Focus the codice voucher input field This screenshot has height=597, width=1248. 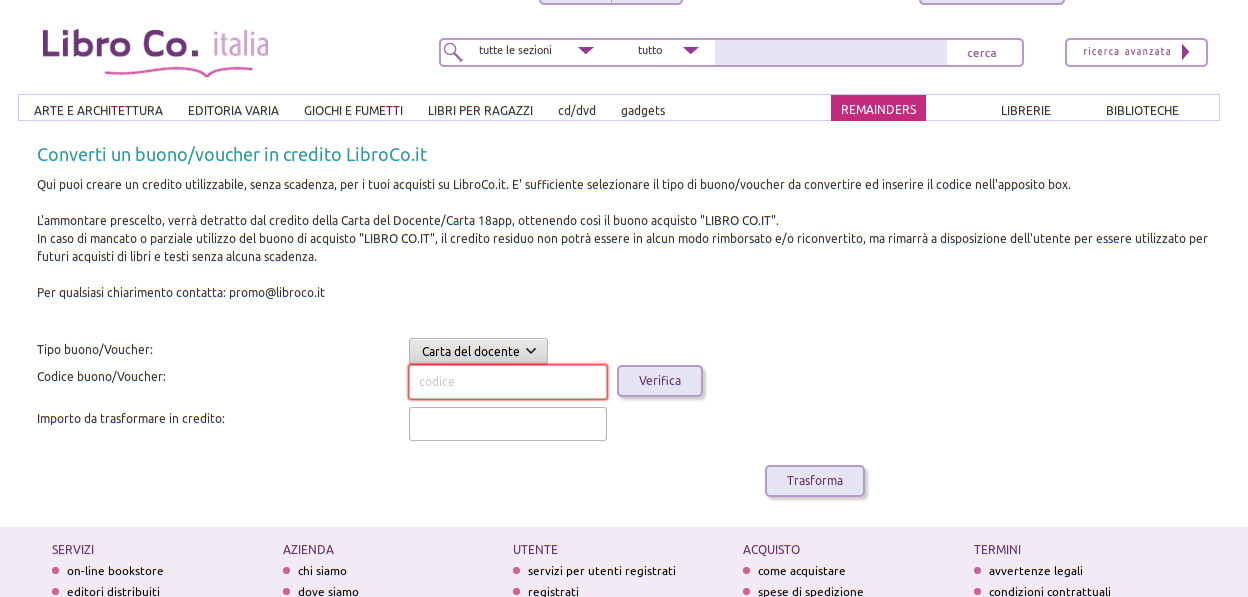[507, 382]
